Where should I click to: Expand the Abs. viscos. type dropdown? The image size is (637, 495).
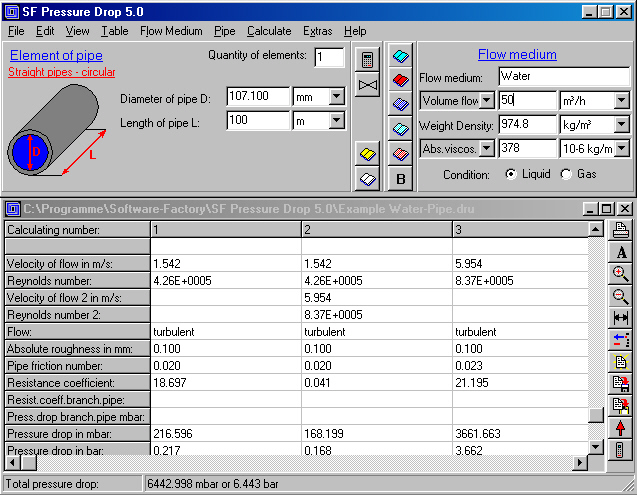(x=486, y=148)
